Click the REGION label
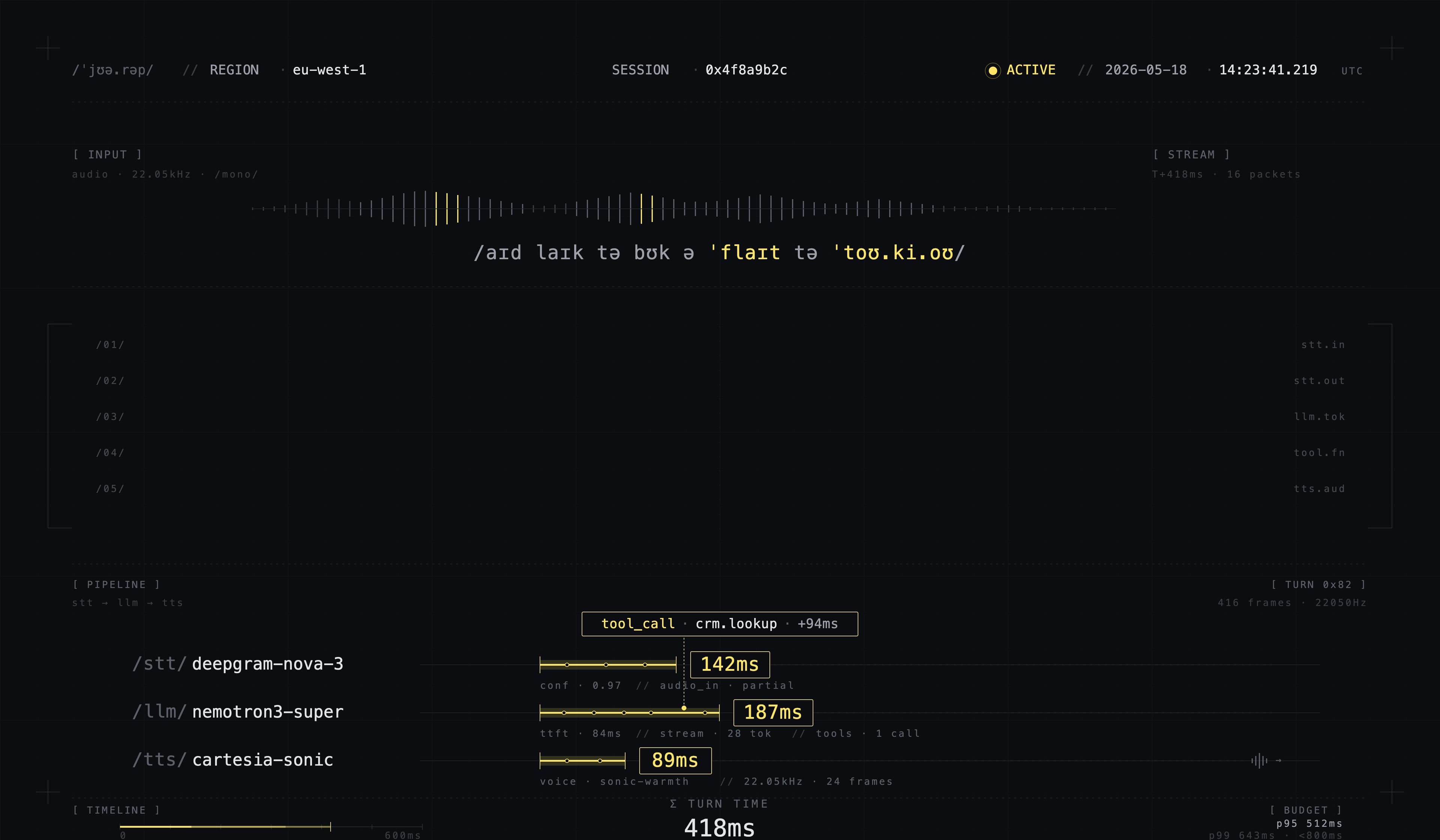 pyautogui.click(x=234, y=70)
